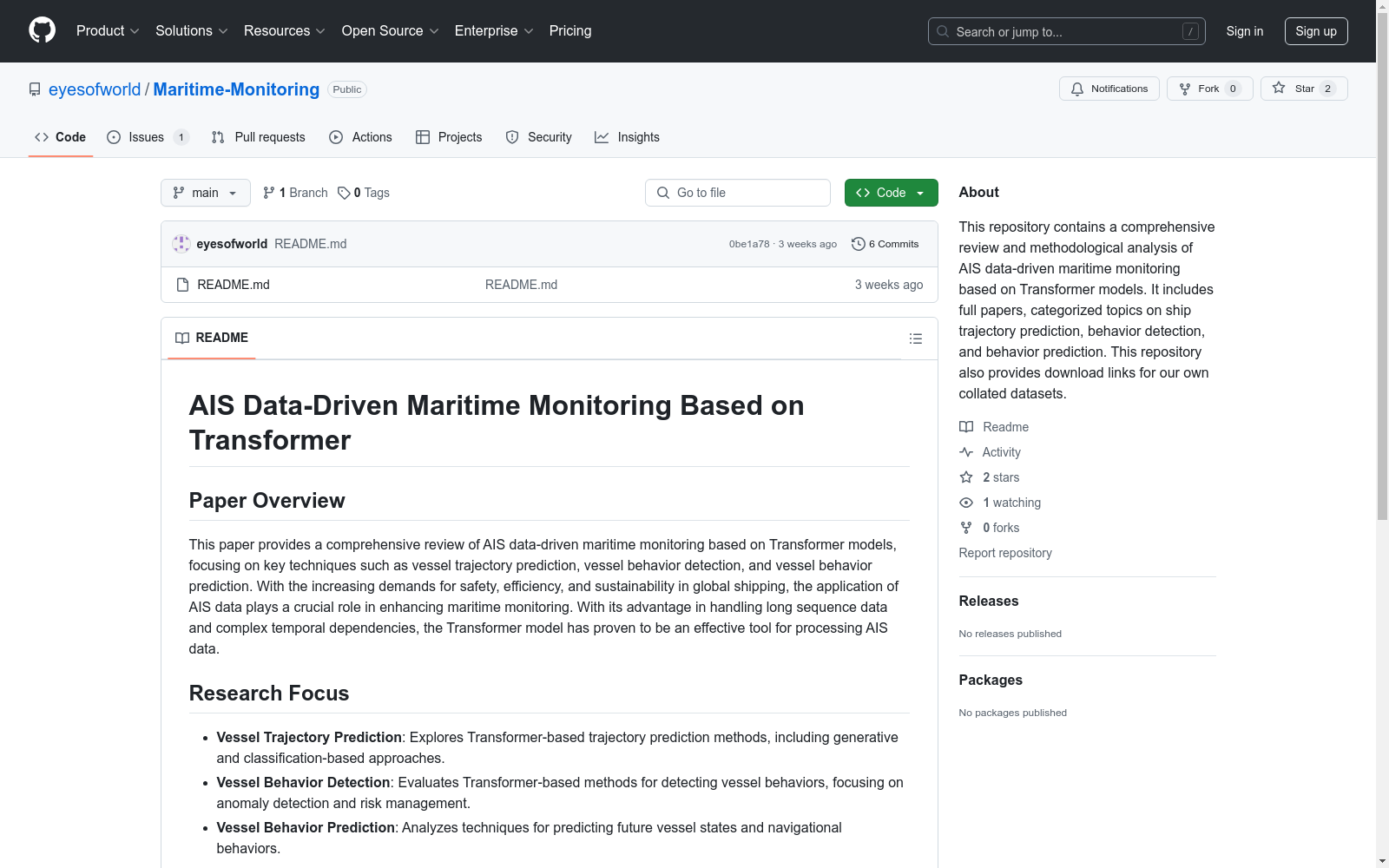Expand the Resources menu
1389x868 pixels.
tap(285, 30)
